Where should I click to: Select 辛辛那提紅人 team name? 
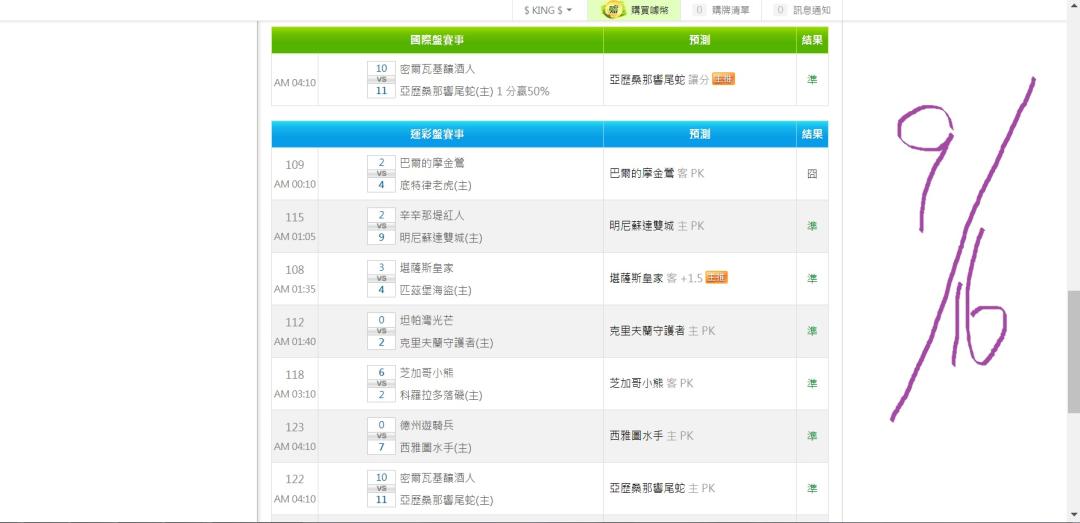coord(433,215)
